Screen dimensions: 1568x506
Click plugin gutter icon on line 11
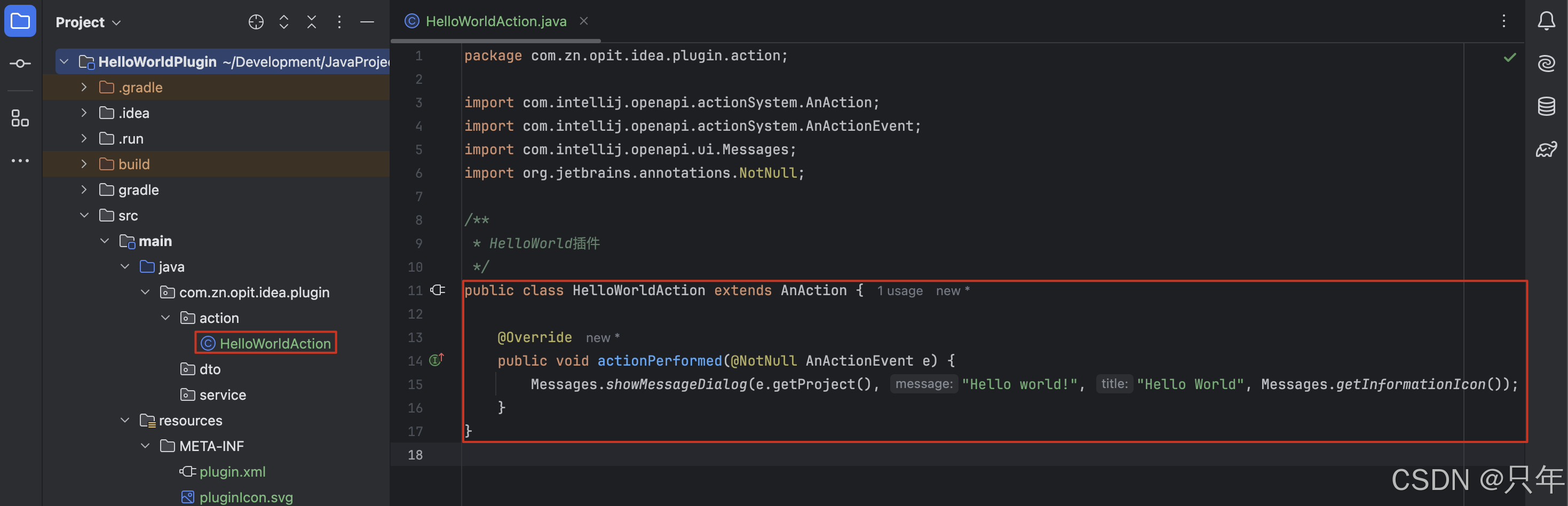click(438, 290)
